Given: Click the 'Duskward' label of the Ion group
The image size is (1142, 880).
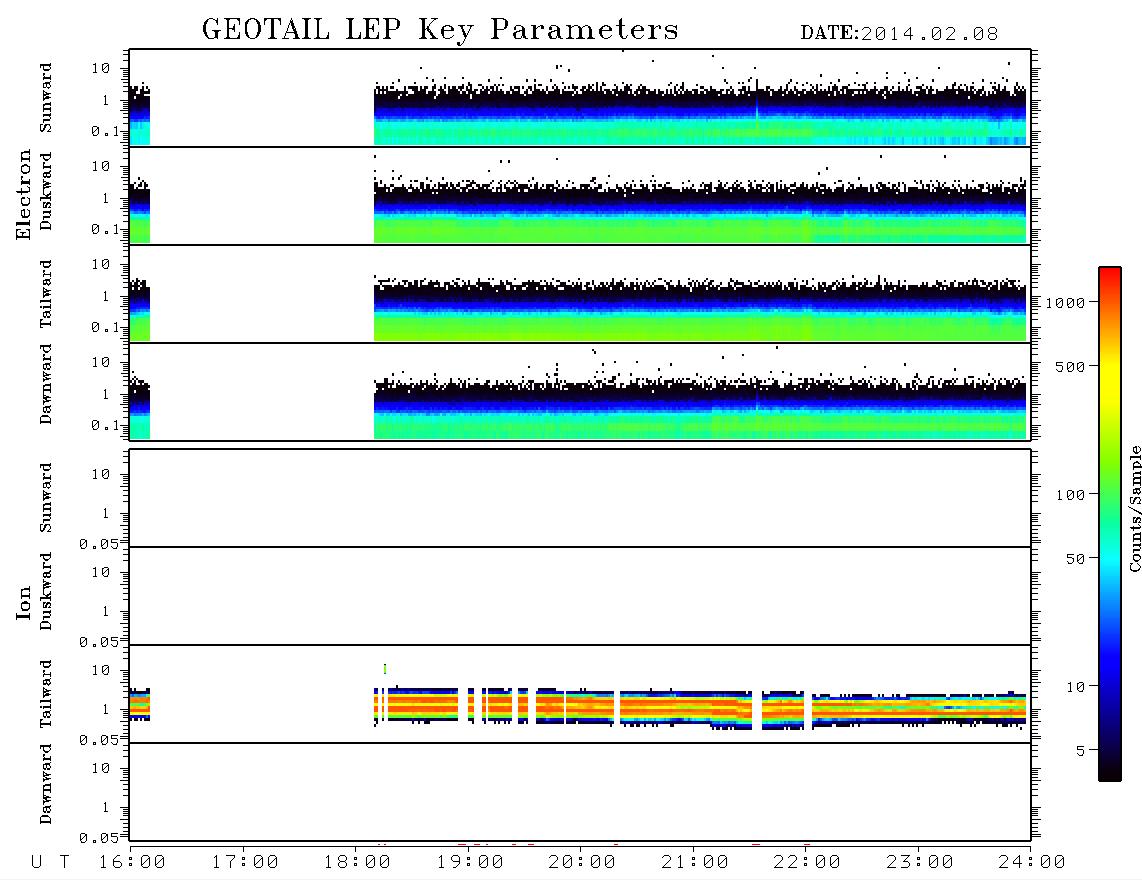Looking at the screenshot, I should click(x=46, y=591).
